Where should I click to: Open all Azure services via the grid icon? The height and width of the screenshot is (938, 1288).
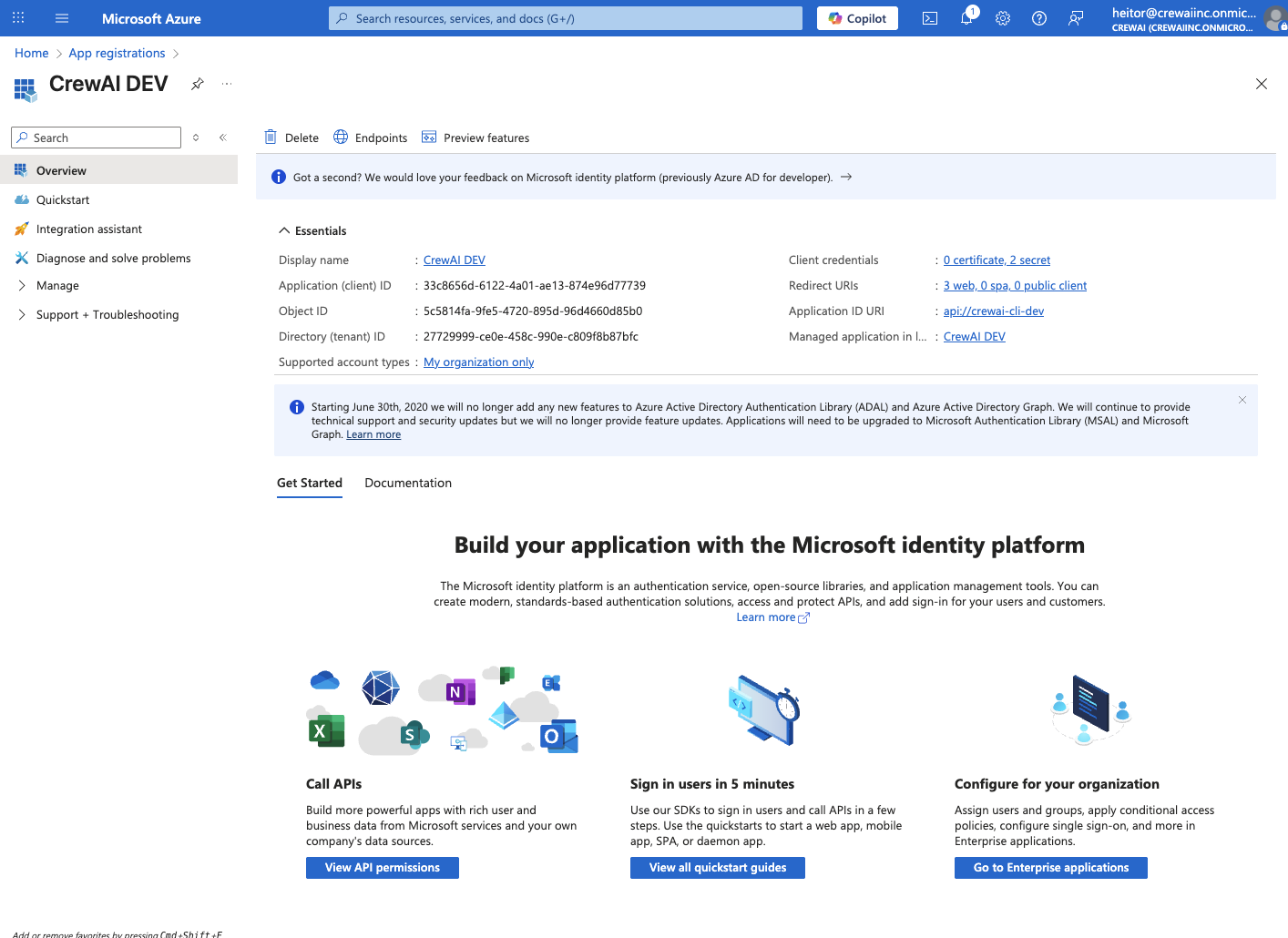click(17, 18)
